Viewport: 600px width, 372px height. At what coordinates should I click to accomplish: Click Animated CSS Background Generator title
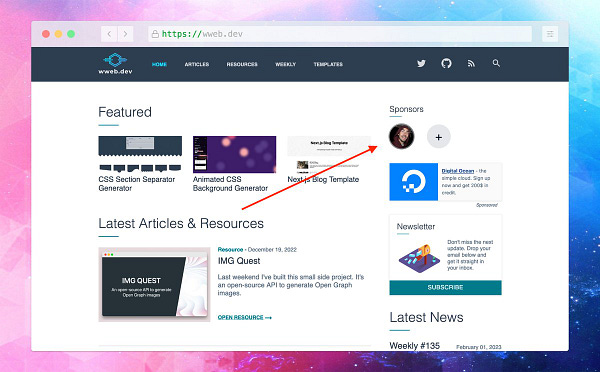tap(230, 184)
